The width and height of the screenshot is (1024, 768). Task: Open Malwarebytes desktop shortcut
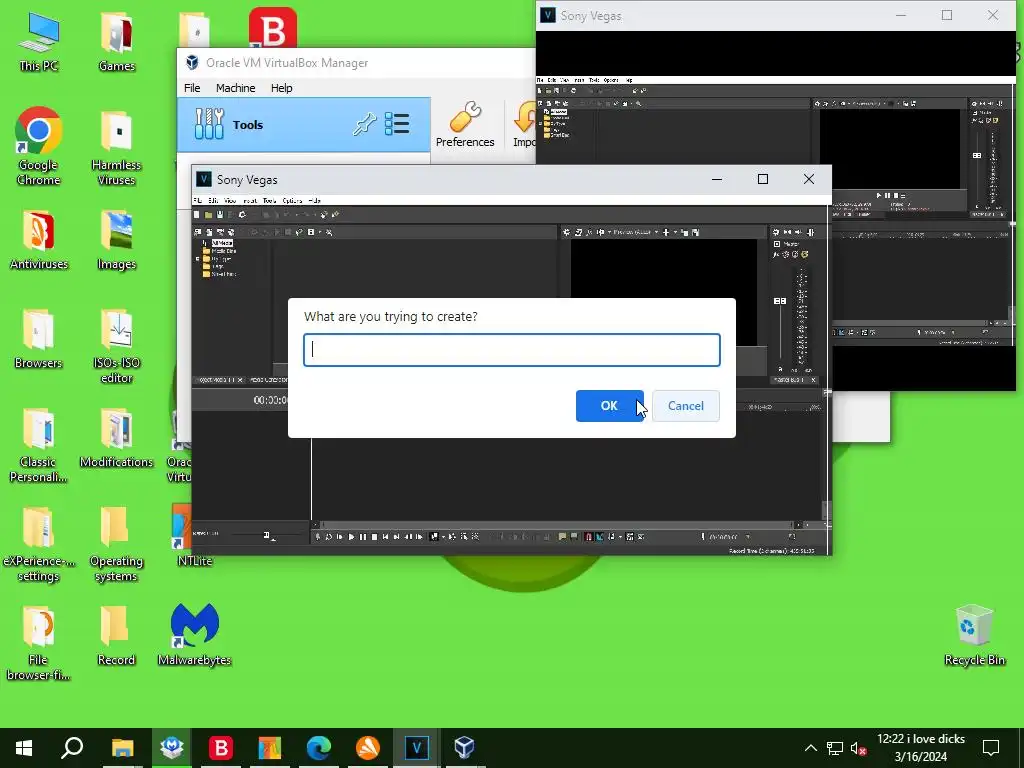(195, 634)
